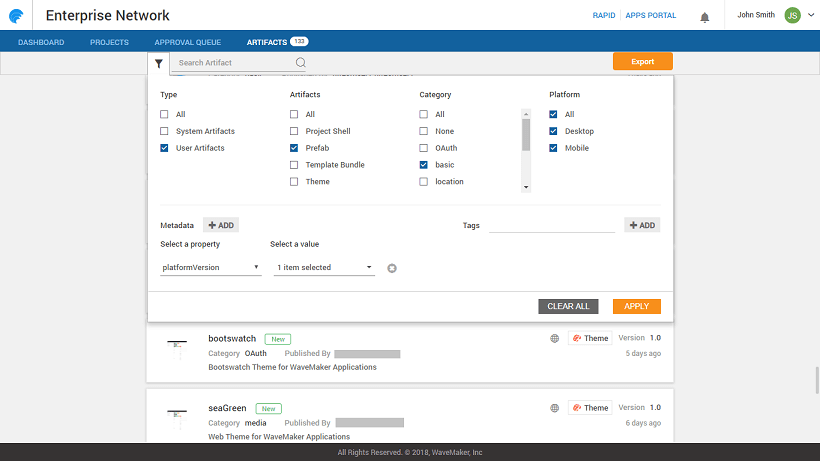This screenshot has width=820, height=461.
Task: Uncheck the Mobile platform checkbox
Action: [x=554, y=148]
